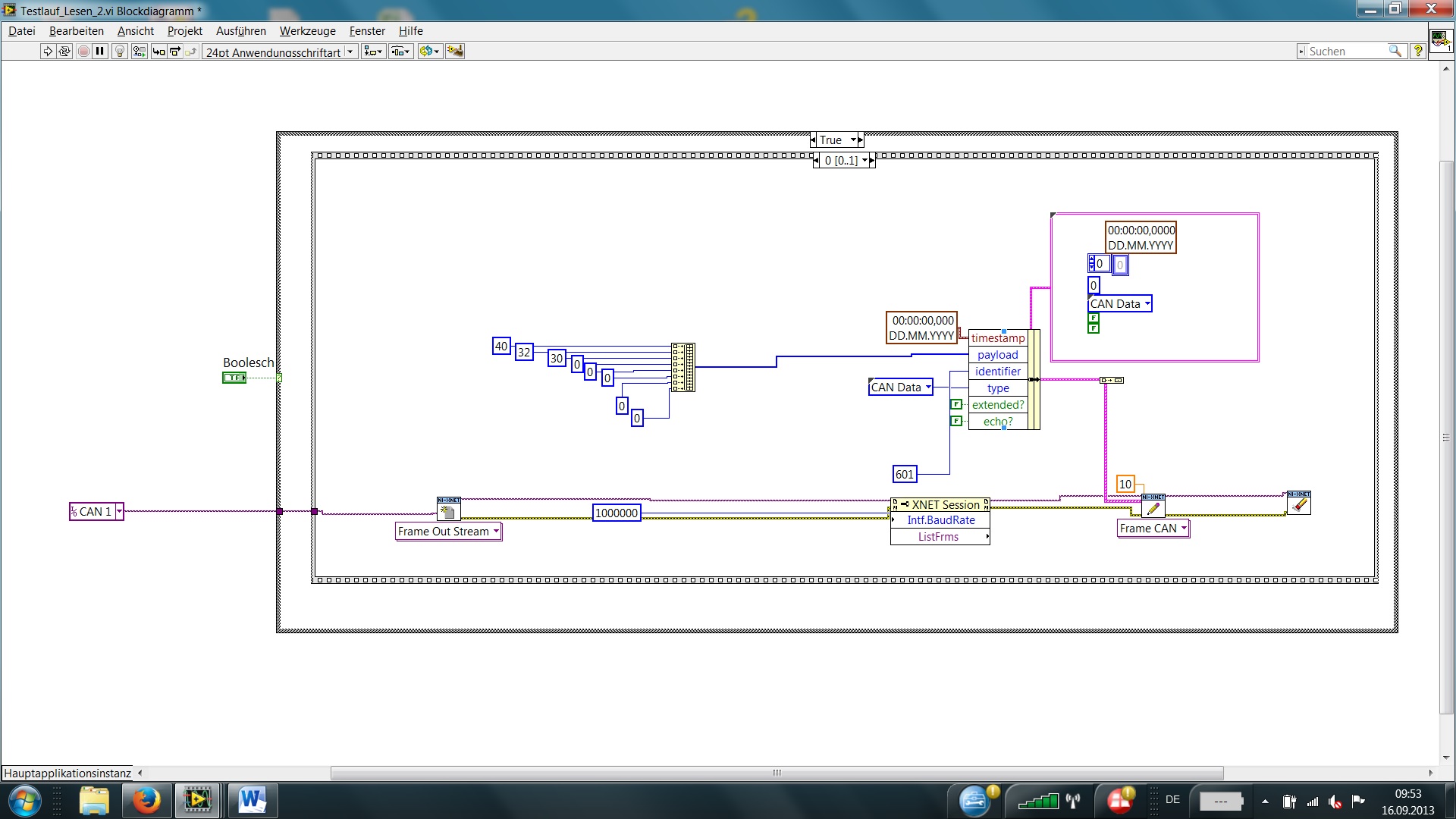Toggle the Boolesch boolean terminal
Viewport: 1456px width, 819px height.
[234, 378]
